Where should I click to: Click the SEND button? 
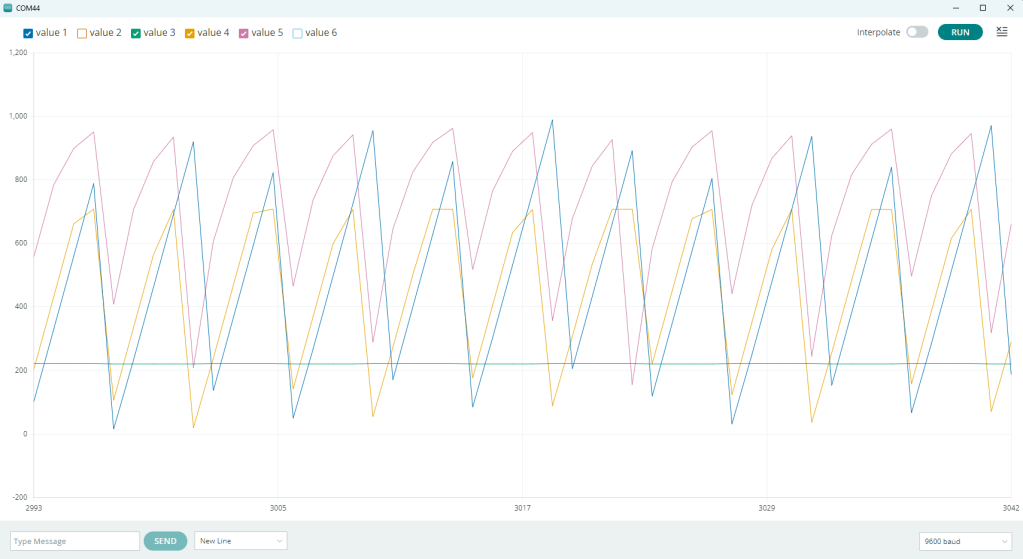(x=165, y=541)
